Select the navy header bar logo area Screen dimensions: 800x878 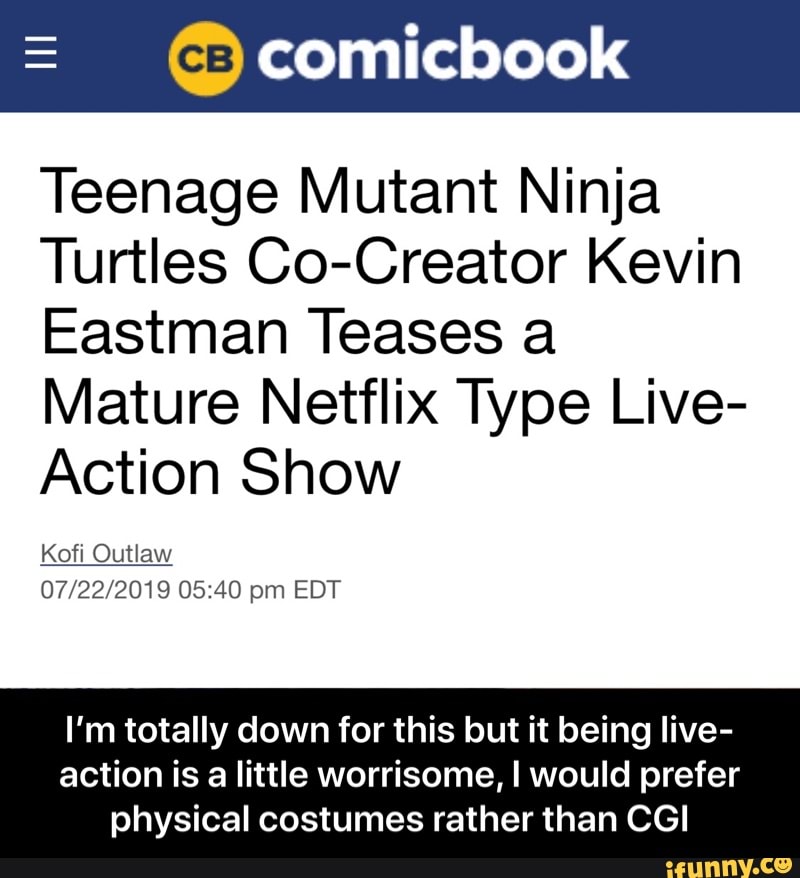[x=400, y=56]
